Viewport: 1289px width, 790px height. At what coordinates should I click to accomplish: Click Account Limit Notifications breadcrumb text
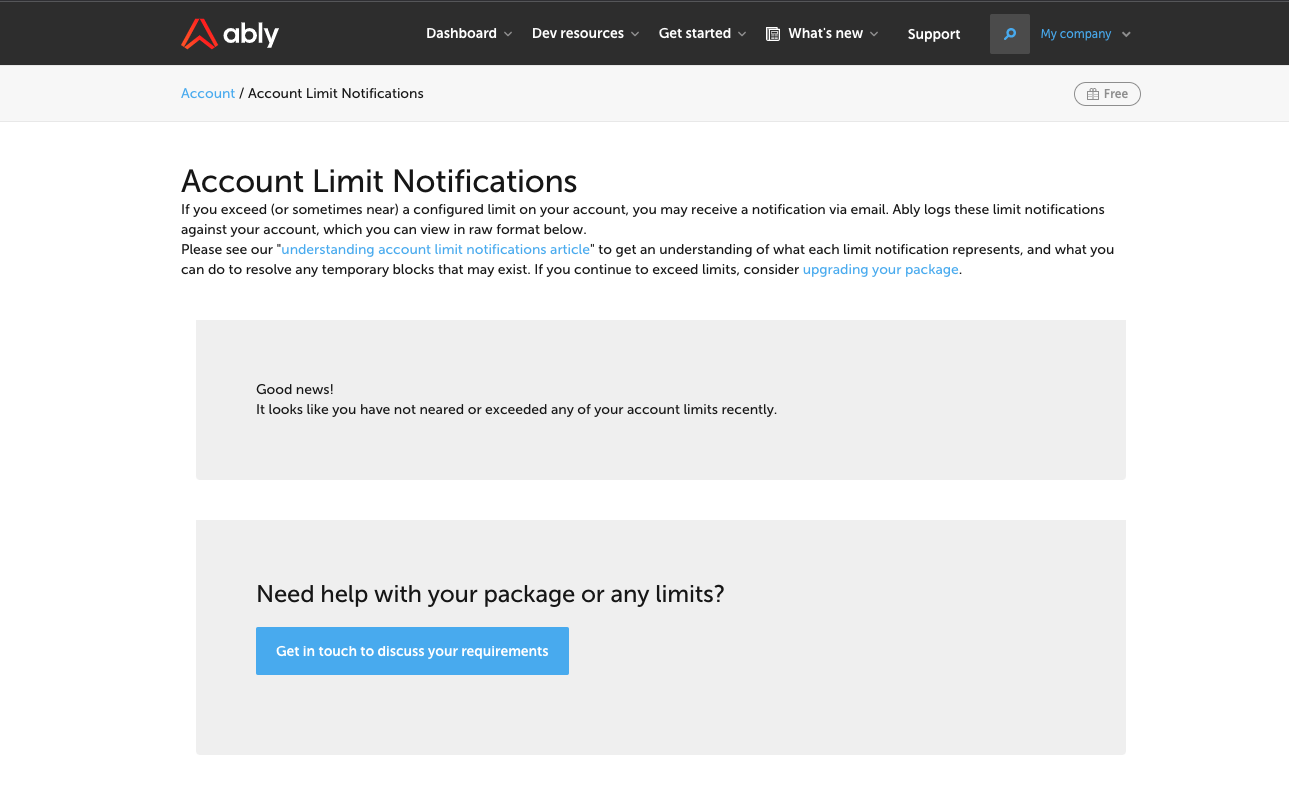(336, 93)
